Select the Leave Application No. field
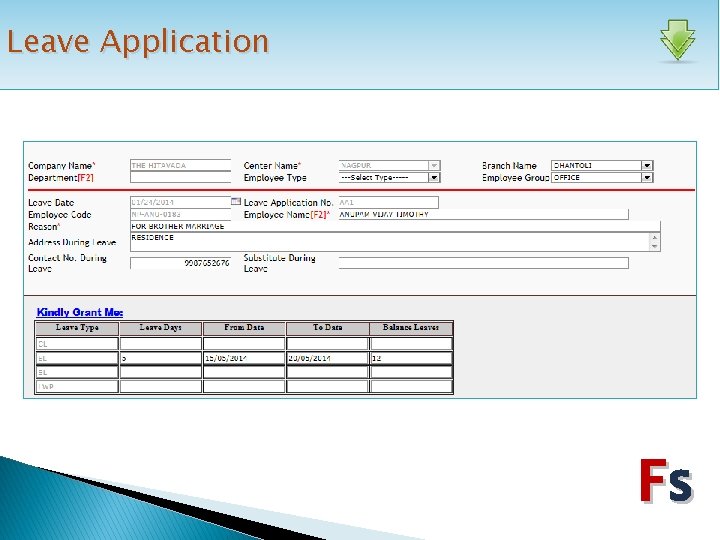Screen dimensions: 720x540 click(388, 202)
